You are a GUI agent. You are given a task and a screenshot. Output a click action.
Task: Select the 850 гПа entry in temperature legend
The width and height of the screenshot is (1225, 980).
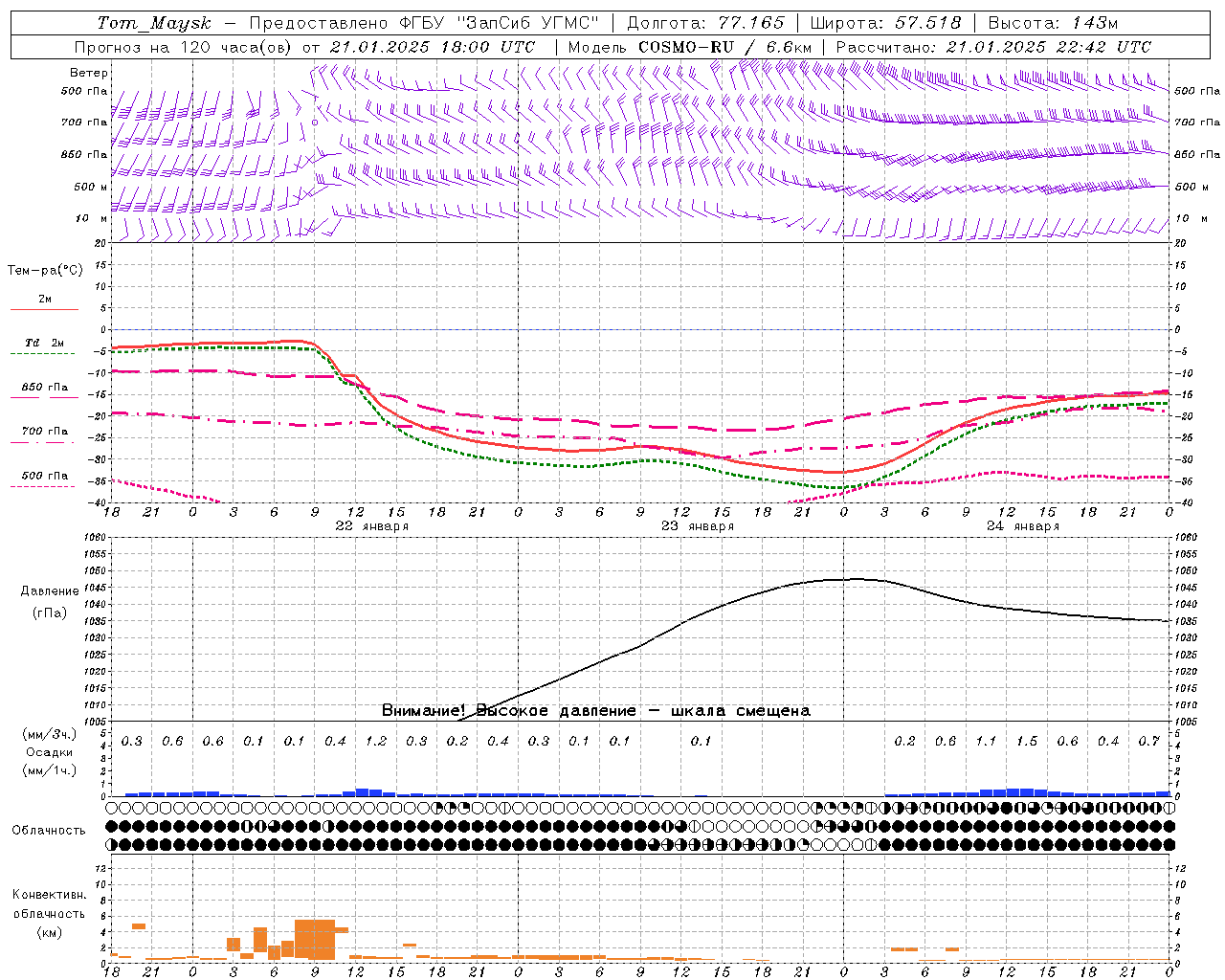(45, 388)
